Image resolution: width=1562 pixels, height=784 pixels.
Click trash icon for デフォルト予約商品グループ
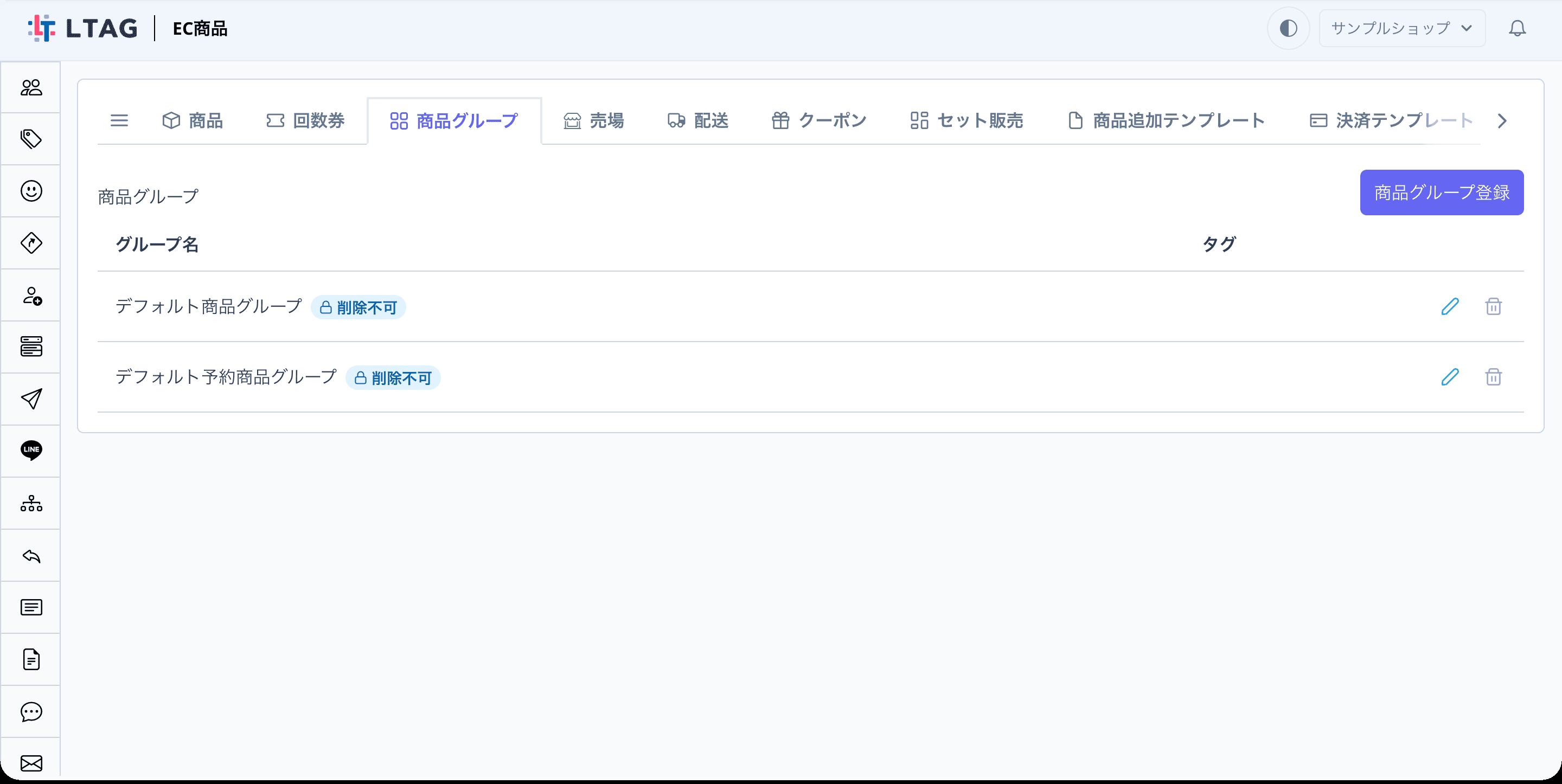point(1493,377)
